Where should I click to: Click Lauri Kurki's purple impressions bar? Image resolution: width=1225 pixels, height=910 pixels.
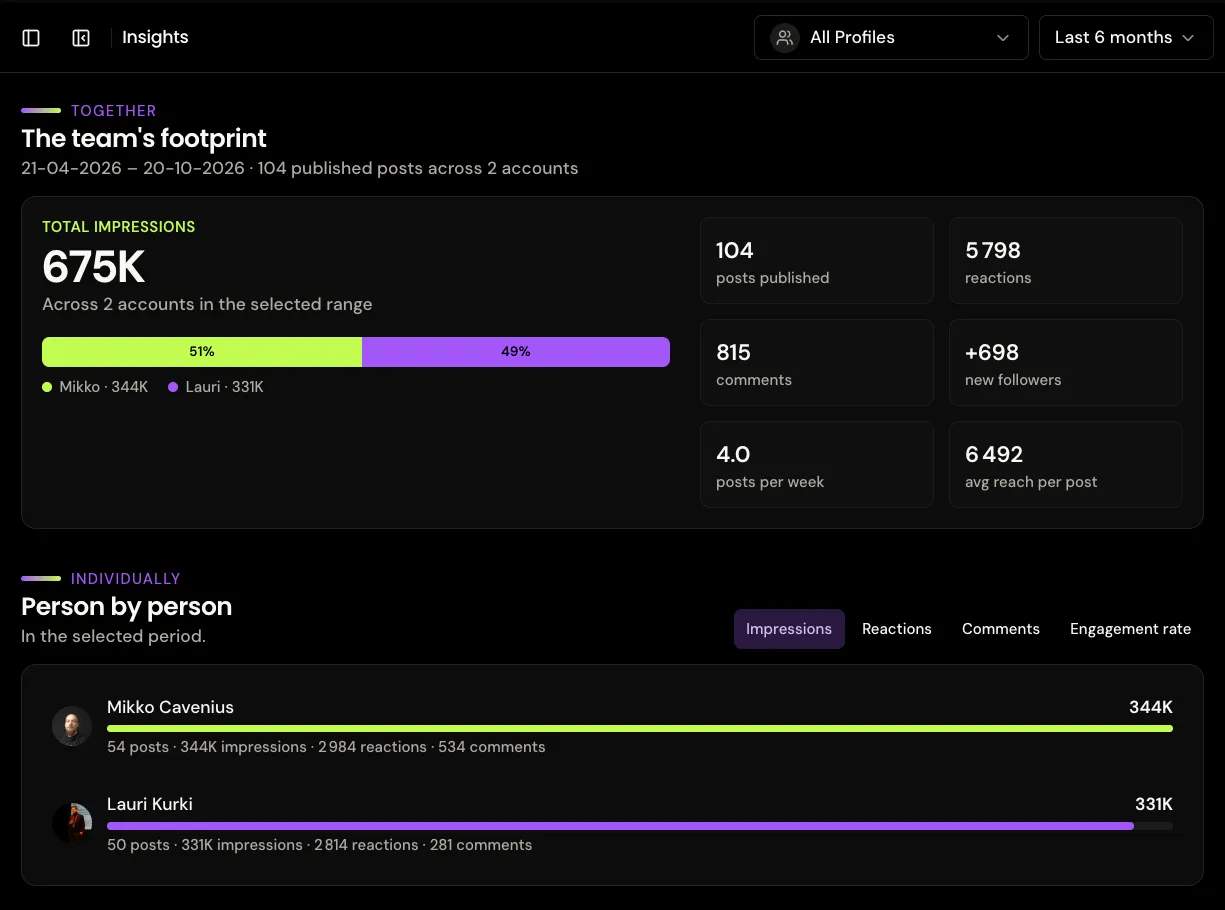tap(620, 826)
